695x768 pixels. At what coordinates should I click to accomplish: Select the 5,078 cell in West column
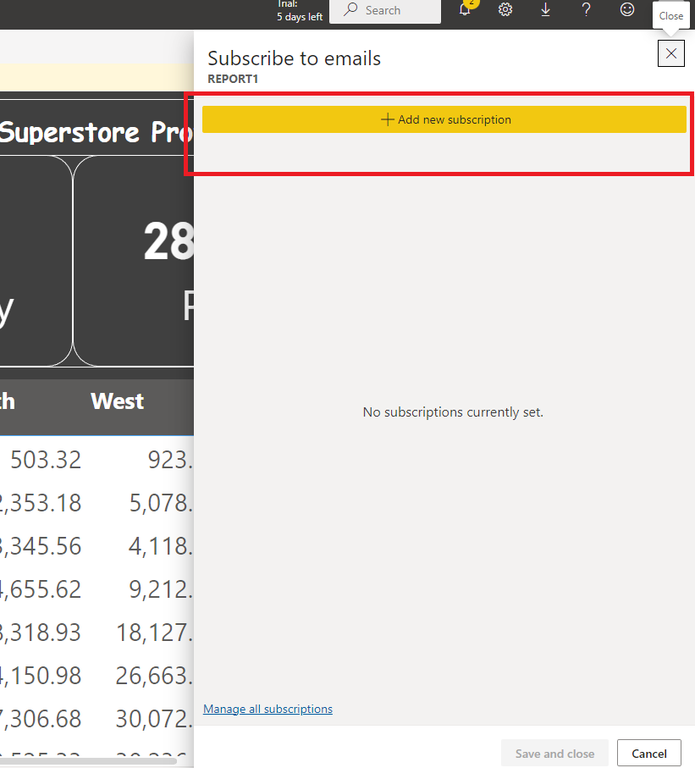pyautogui.click(x=161, y=503)
